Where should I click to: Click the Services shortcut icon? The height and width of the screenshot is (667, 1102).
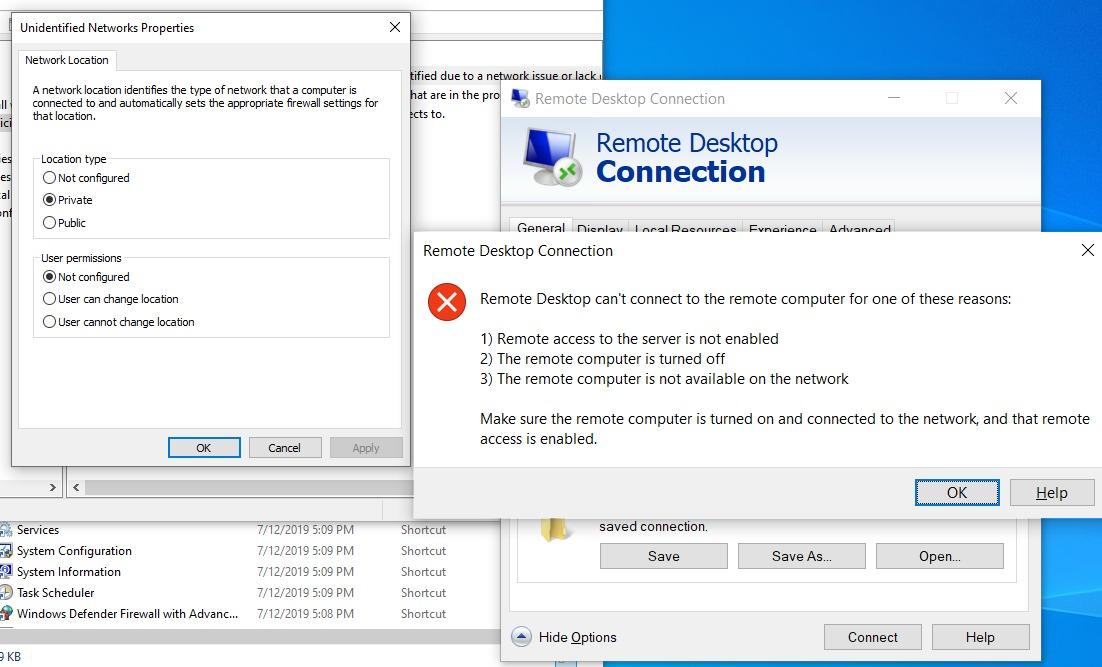tap(6, 529)
